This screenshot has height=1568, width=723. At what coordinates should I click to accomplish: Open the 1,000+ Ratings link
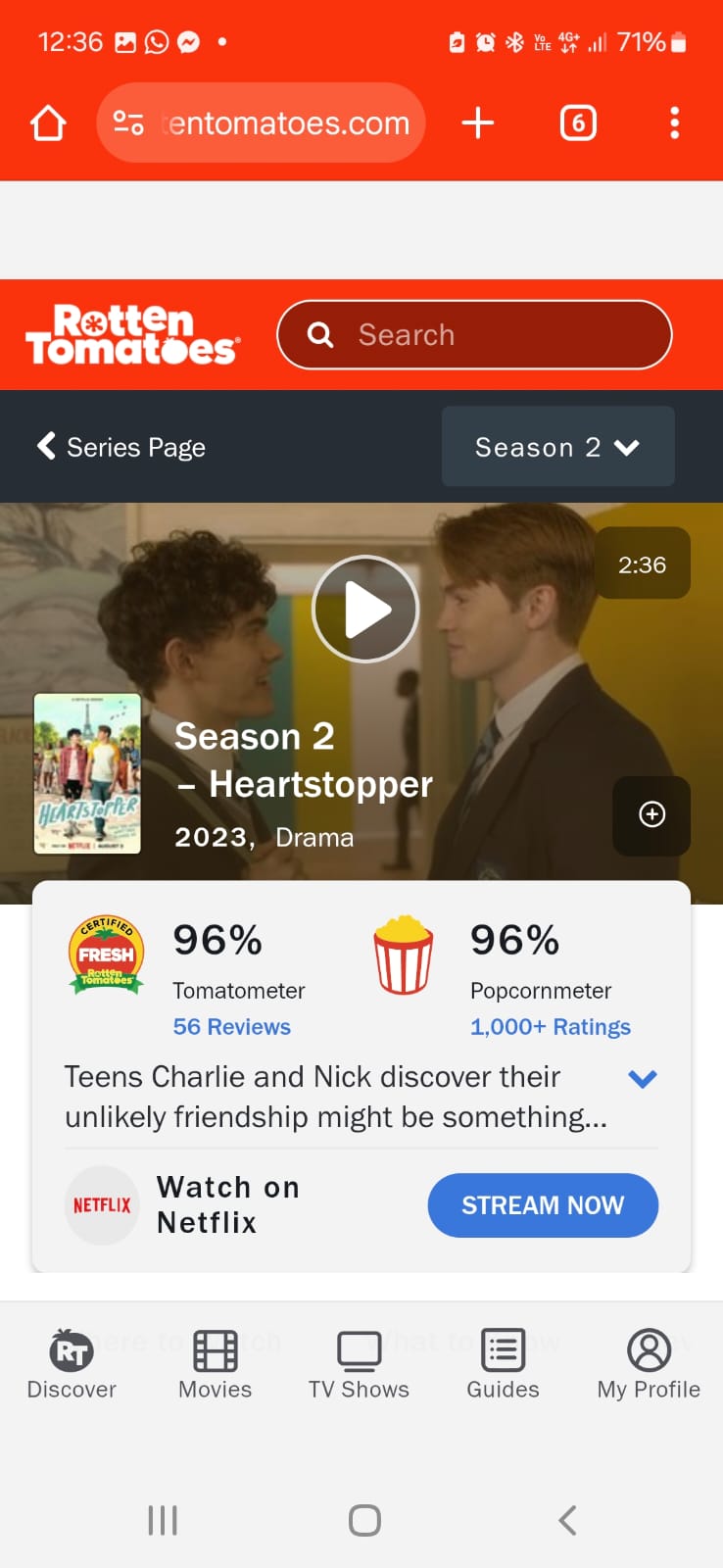[551, 1027]
